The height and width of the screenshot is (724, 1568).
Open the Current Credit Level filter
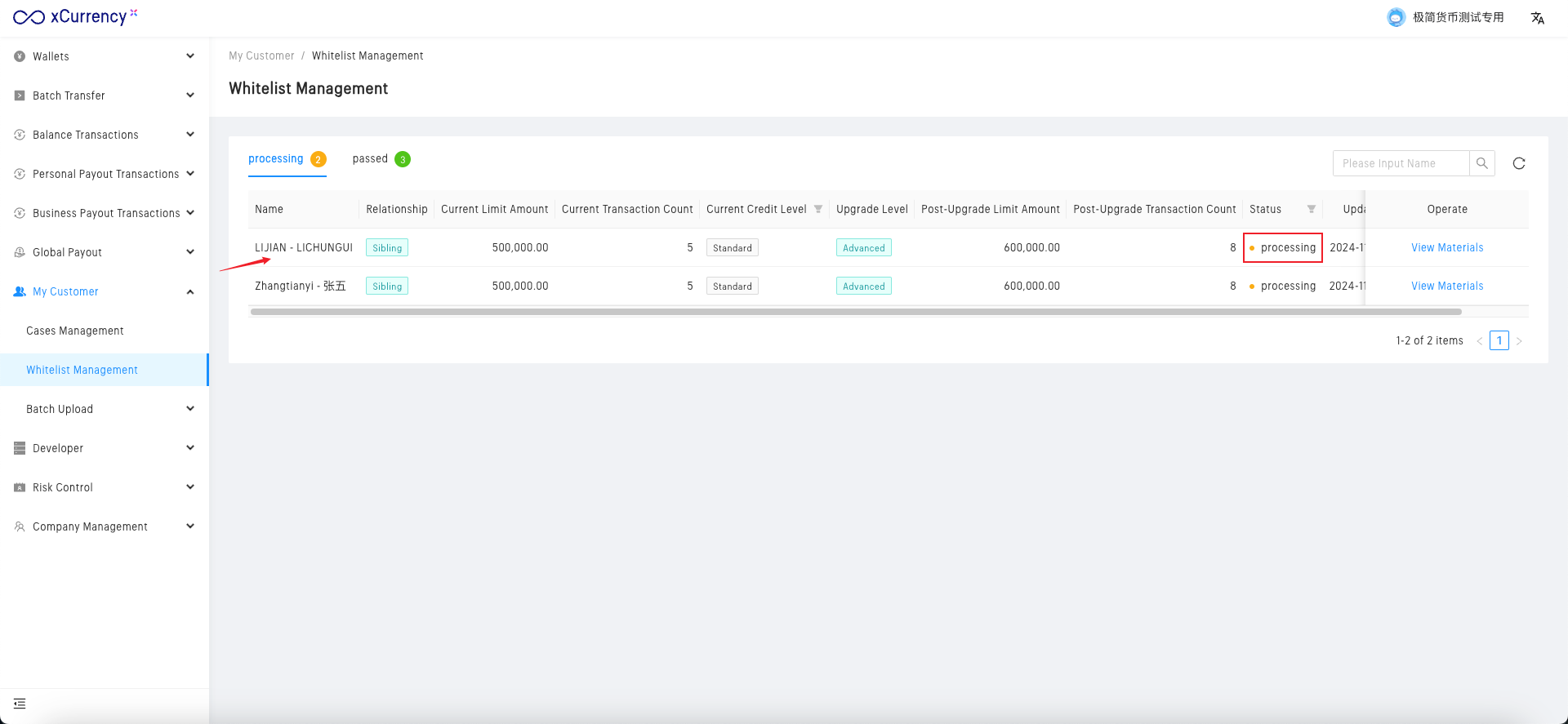click(x=818, y=209)
